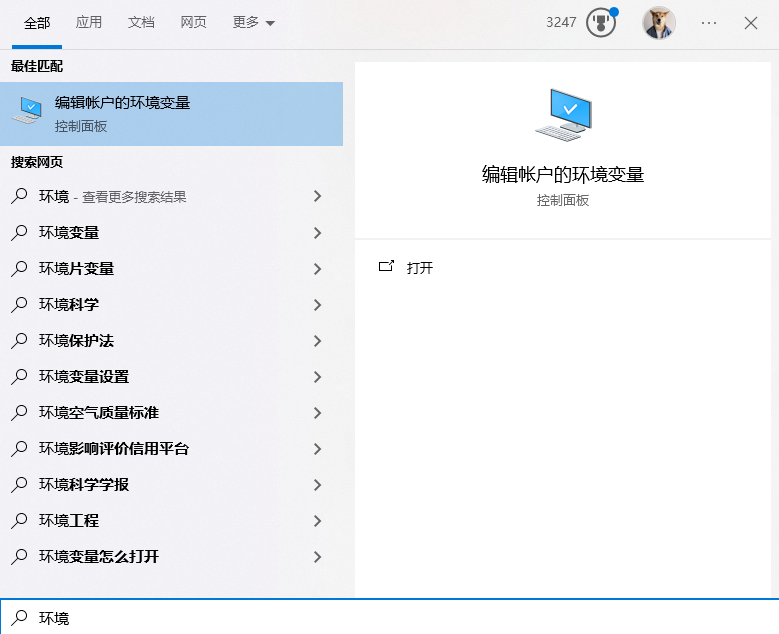779x634 pixels.
Task: Switch to the 应用 tab
Action: [89, 23]
